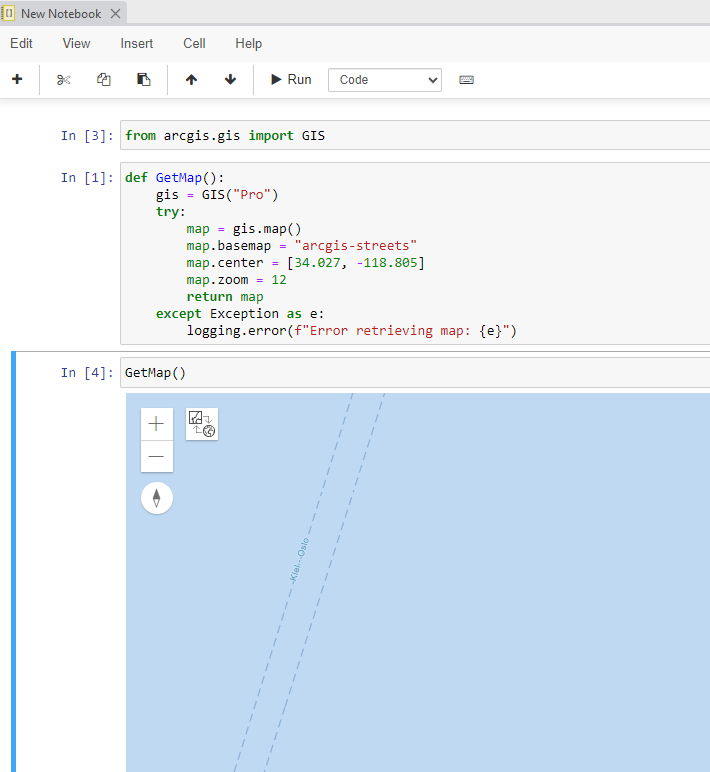Screen dimensions: 710x772
Task: Zoom out on the map widget
Action: 157,456
